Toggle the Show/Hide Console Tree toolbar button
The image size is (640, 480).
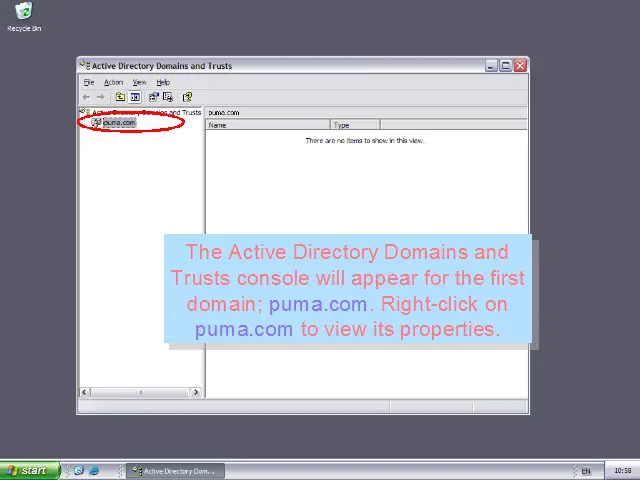click(135, 97)
